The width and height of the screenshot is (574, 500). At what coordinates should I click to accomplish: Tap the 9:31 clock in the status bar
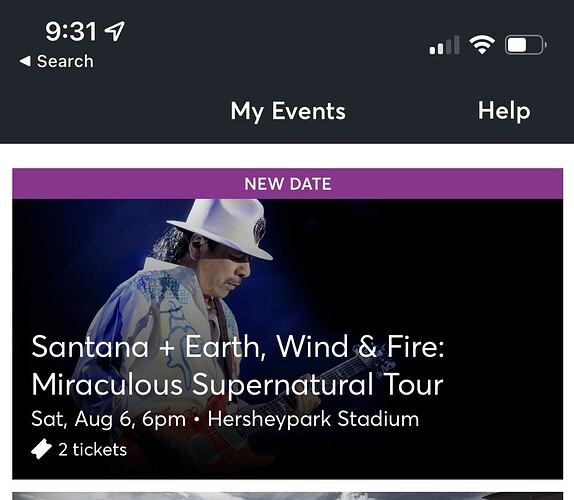pos(71,31)
